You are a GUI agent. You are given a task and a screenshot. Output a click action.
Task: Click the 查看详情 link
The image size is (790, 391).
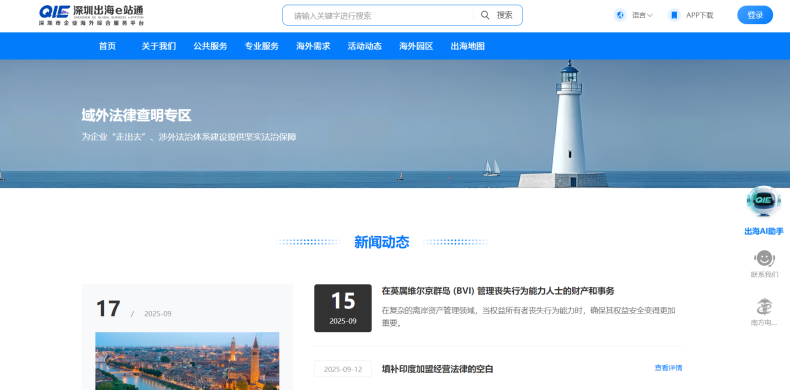tap(668, 368)
